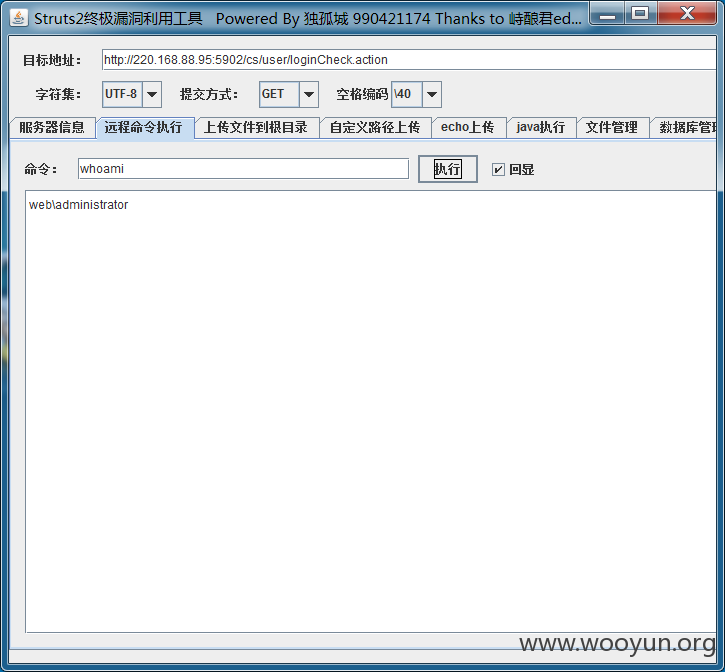Switch to the 数据库管理 tab
Viewport: 725px width, 672px height.
click(684, 127)
